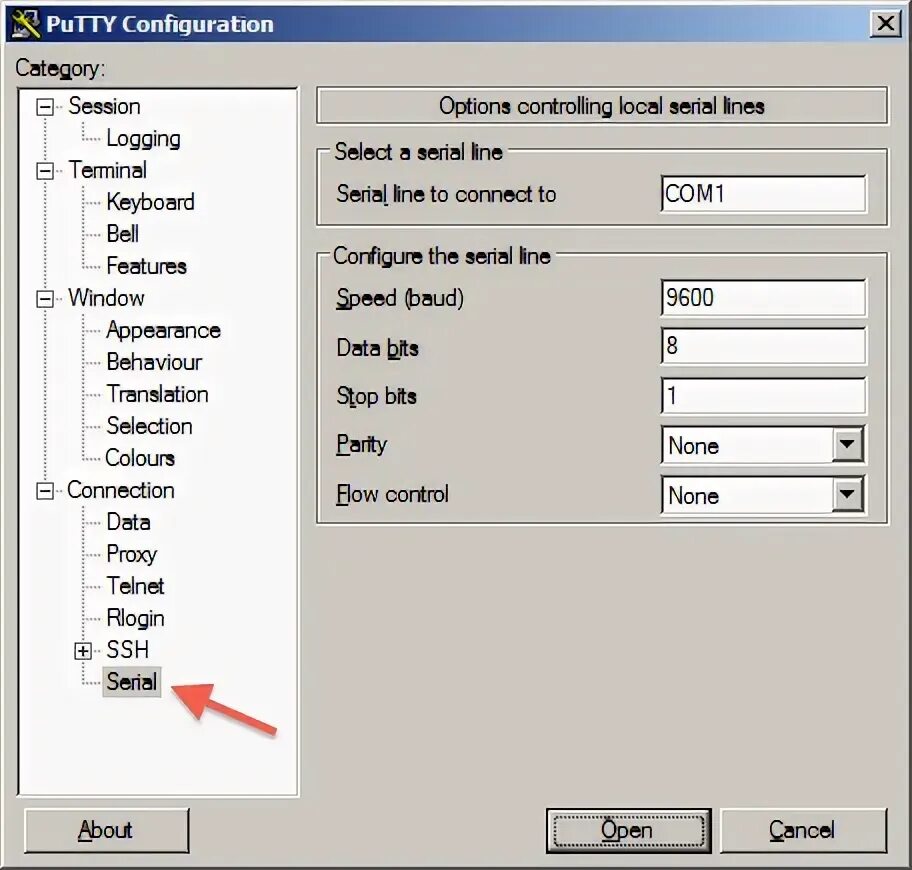Click the Stop bits field
Image resolution: width=912 pixels, height=870 pixels.
[x=763, y=396]
